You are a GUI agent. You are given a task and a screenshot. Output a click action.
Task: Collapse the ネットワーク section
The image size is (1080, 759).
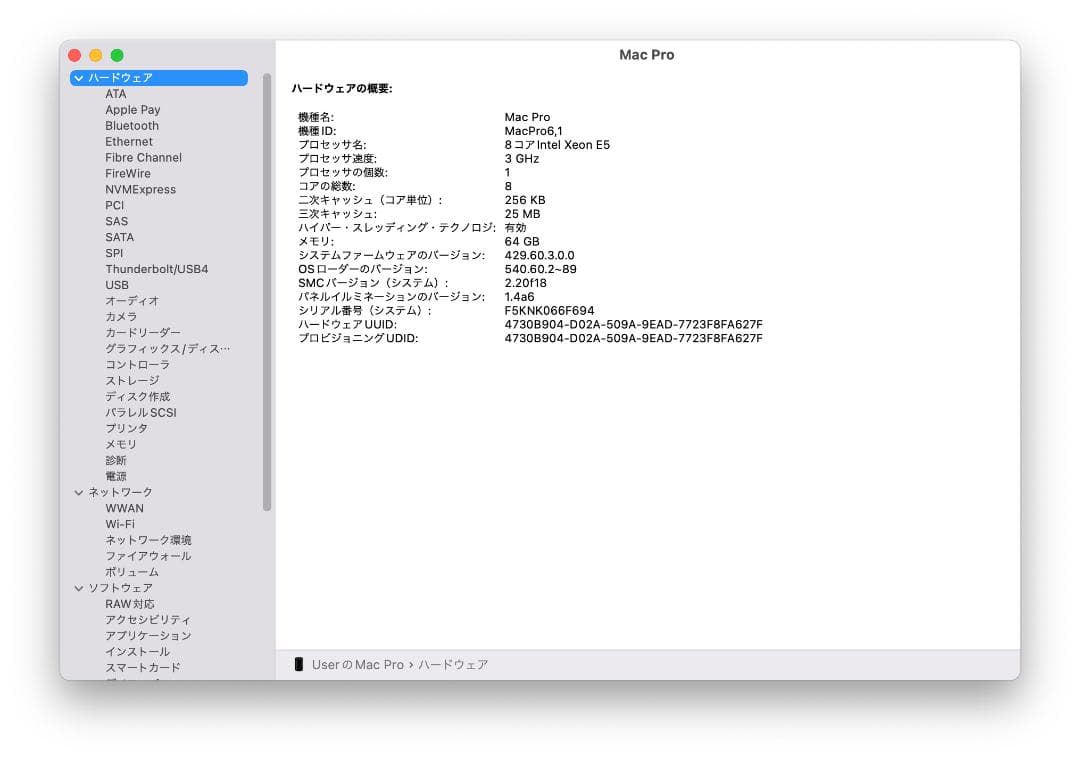tap(79, 492)
